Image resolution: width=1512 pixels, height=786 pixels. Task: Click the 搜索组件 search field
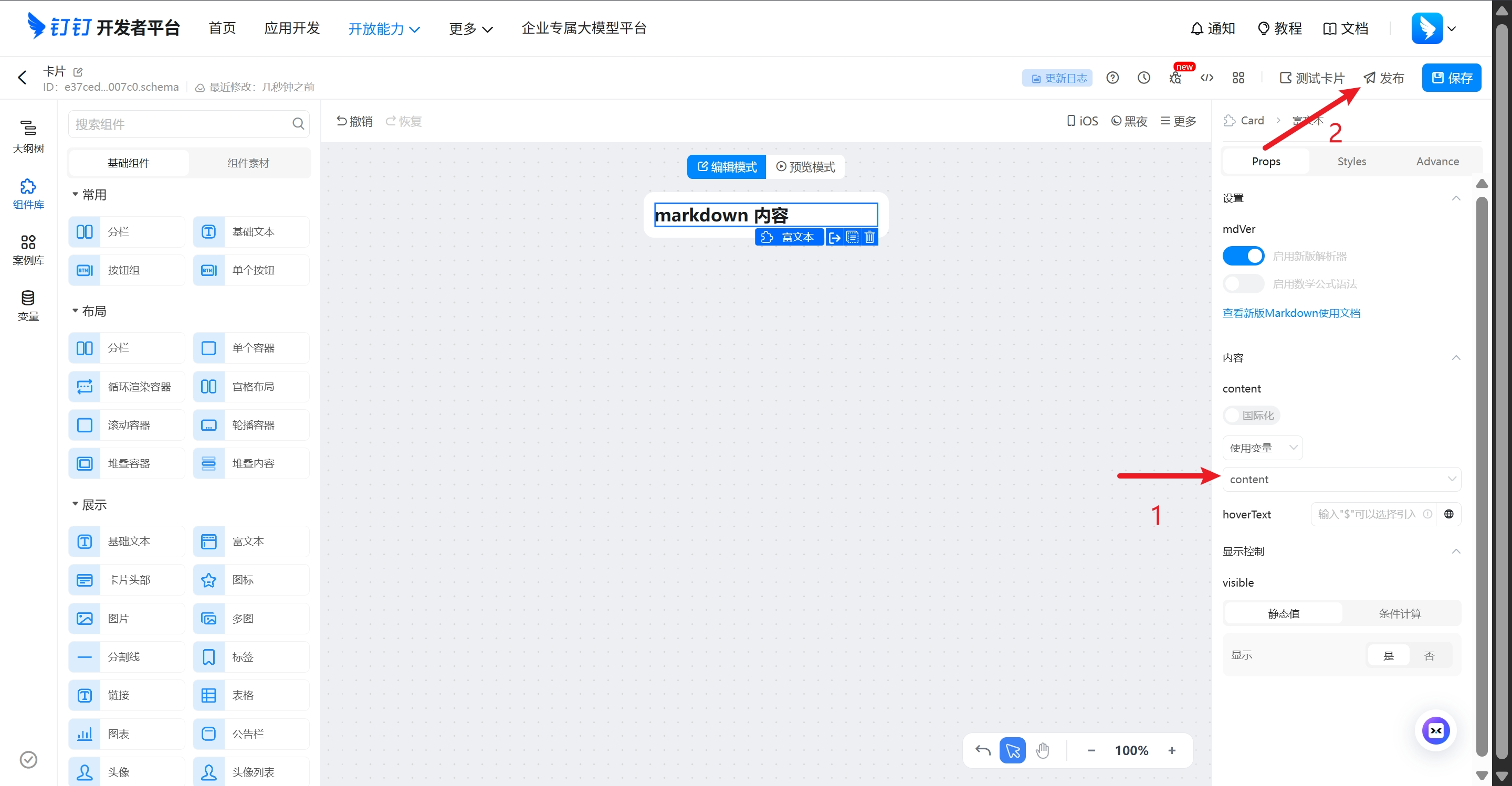[x=182, y=124]
